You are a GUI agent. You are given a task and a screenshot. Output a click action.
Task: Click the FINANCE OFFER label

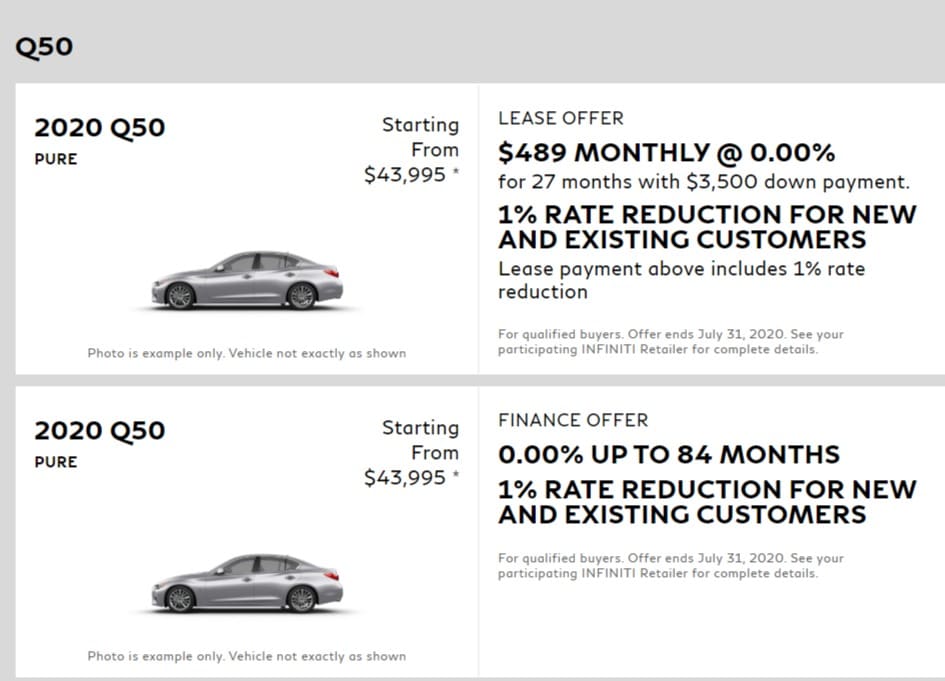(x=573, y=420)
